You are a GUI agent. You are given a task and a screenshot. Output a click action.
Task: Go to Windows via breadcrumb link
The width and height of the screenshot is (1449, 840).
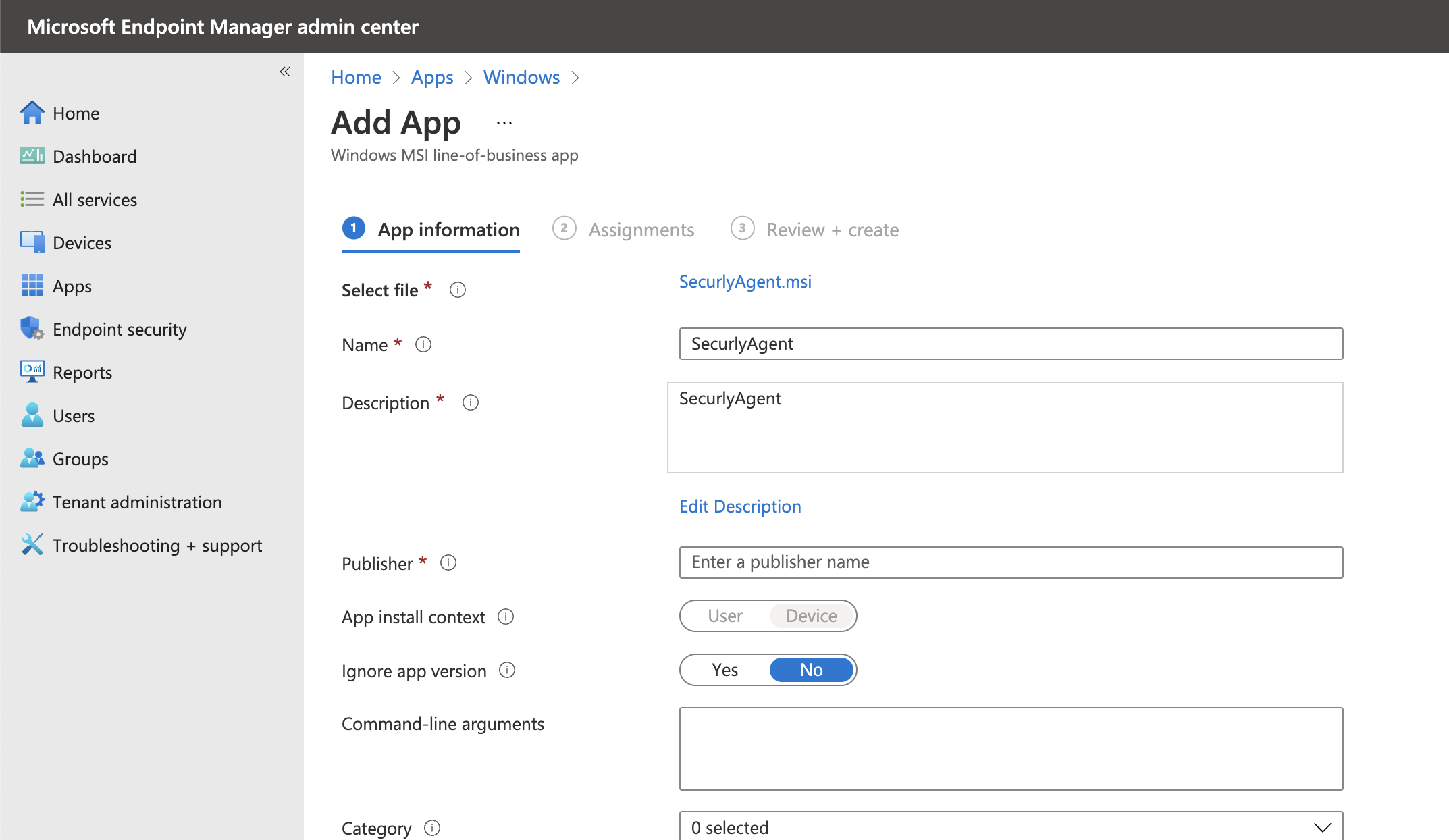(521, 77)
